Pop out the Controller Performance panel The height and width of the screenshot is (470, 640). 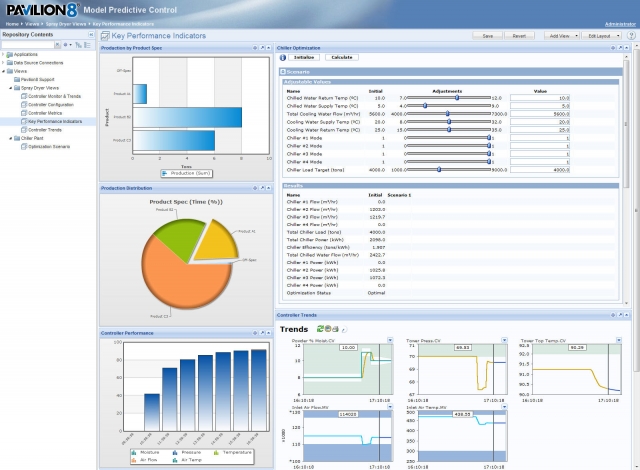tap(262, 333)
